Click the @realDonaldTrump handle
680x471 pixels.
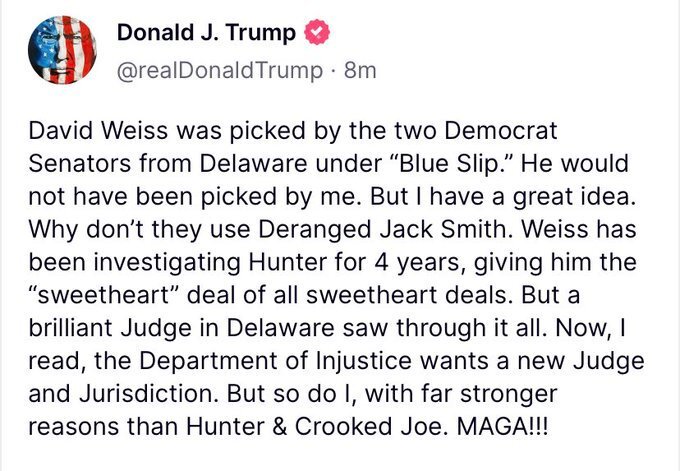(x=220, y=71)
